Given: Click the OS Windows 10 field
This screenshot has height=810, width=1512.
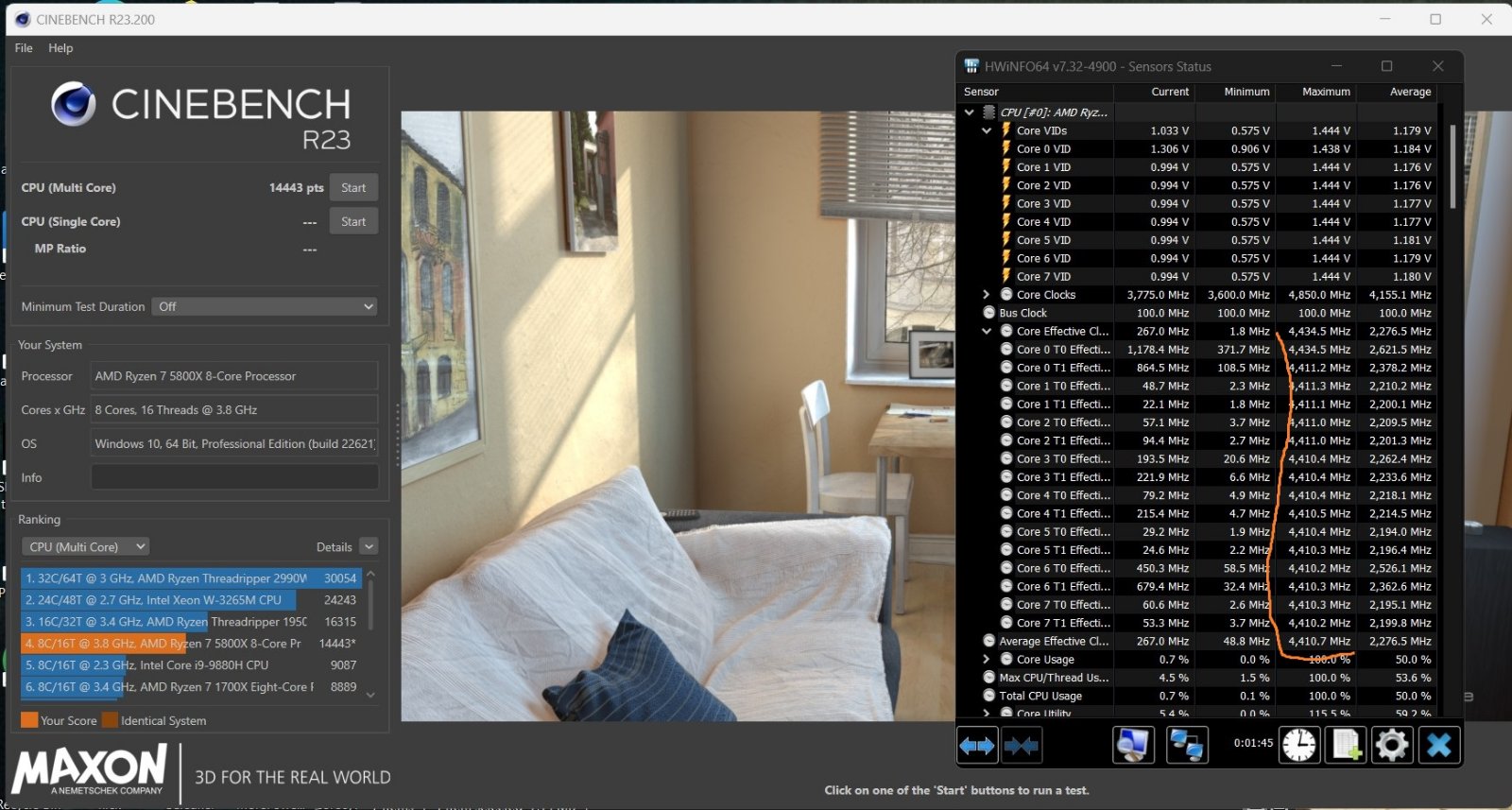Looking at the screenshot, I should (x=234, y=443).
